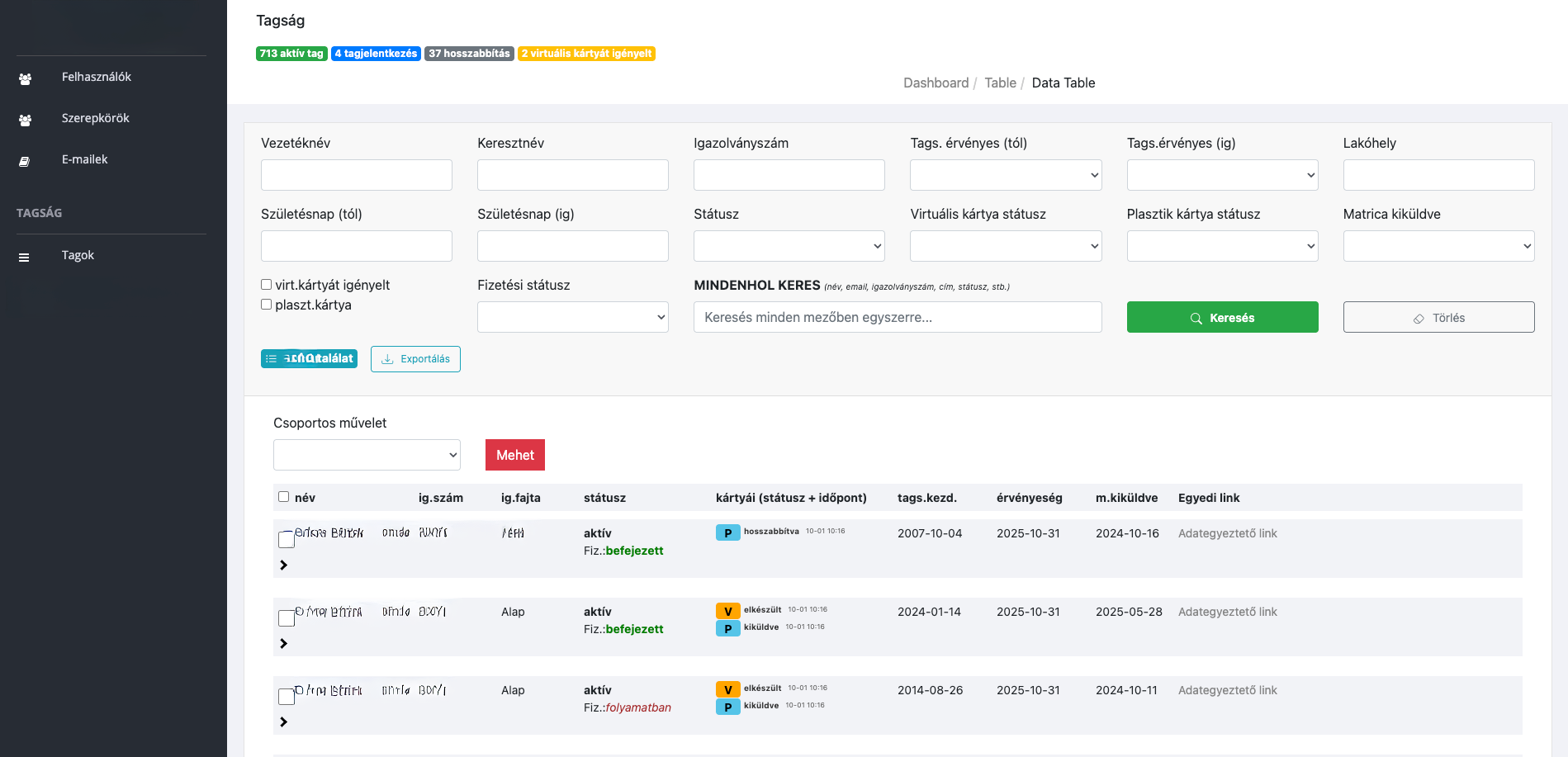The width and height of the screenshot is (1568, 757).
Task: Open the Státusz dropdown filter
Action: pyautogui.click(x=789, y=246)
